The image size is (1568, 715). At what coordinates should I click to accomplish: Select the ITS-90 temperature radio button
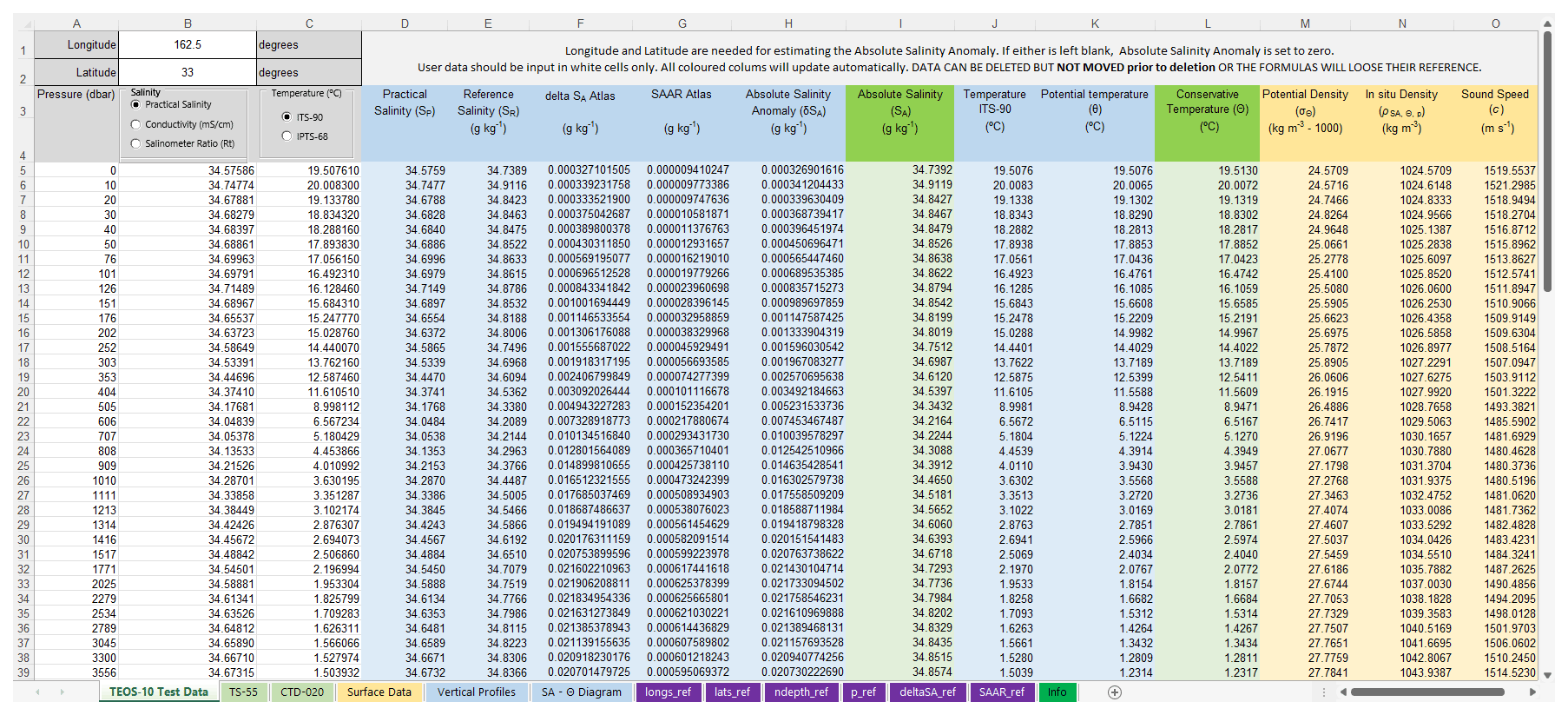[x=287, y=117]
